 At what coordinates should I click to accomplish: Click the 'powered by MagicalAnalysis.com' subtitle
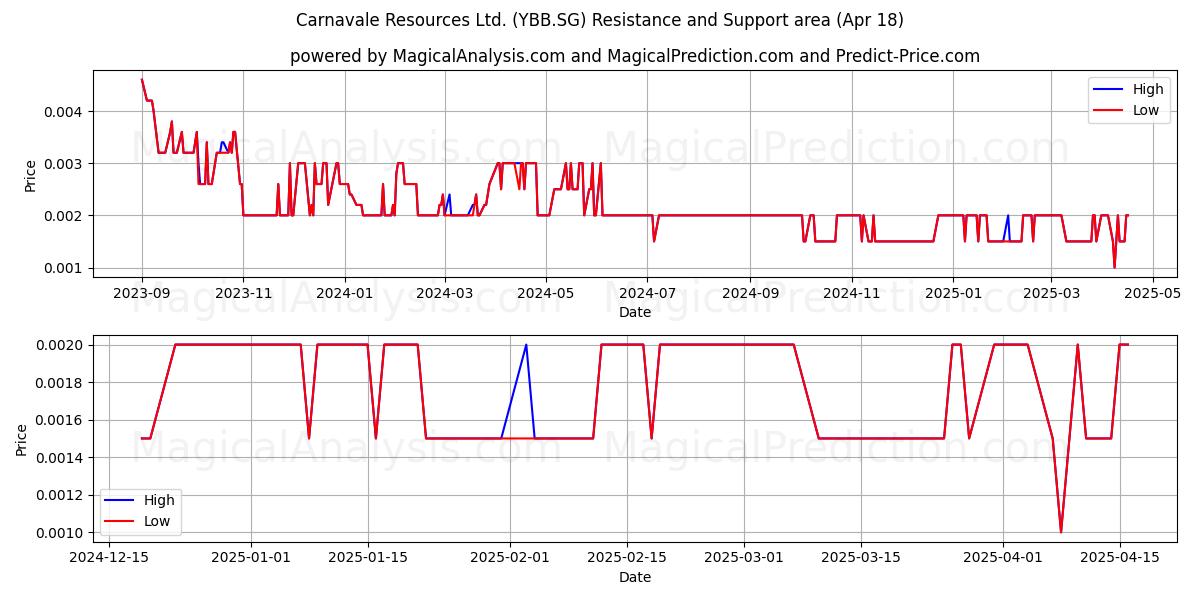pyautogui.click(x=635, y=56)
